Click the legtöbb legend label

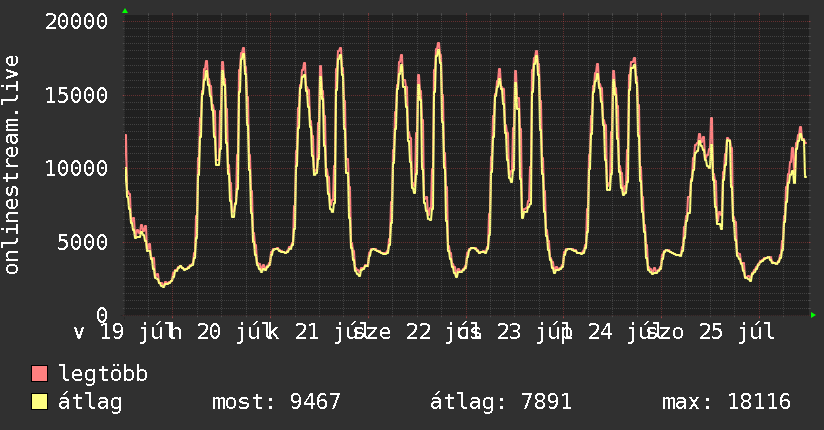click(103, 374)
